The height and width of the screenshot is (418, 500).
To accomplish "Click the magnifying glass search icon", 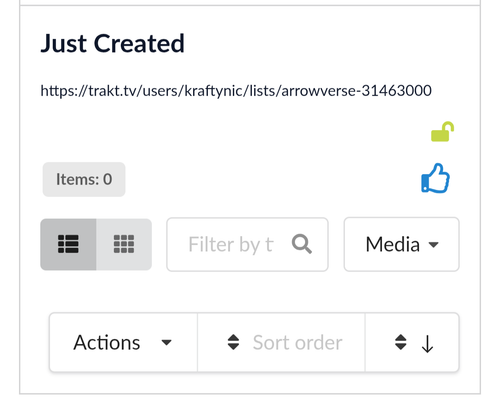I will point(302,244).
